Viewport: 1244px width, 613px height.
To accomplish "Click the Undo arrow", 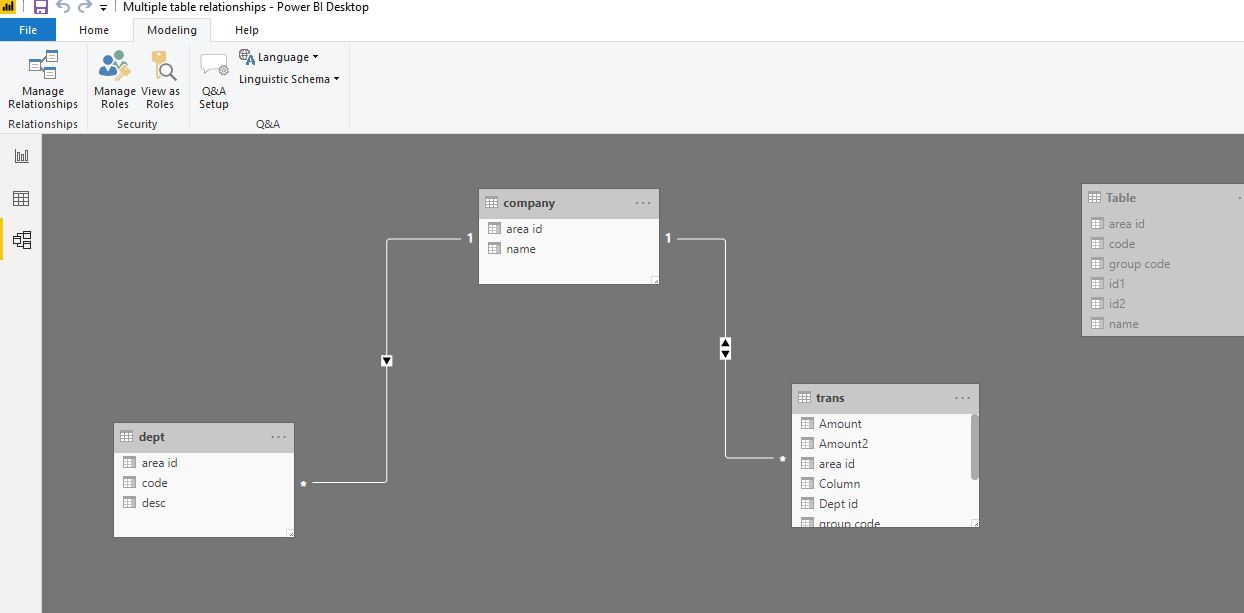I will [x=63, y=7].
